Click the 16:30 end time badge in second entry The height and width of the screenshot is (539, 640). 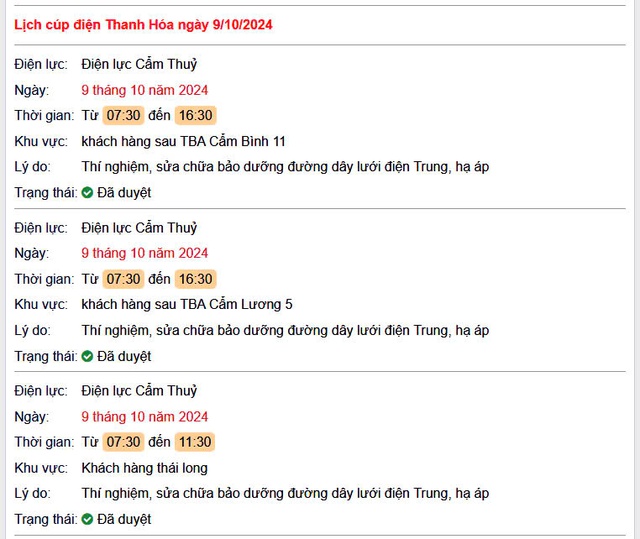(196, 279)
